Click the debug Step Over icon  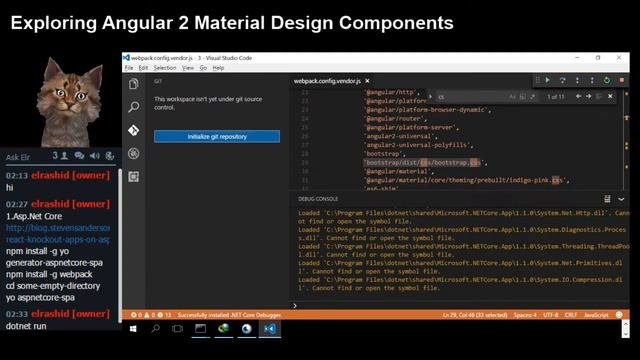tap(562, 80)
